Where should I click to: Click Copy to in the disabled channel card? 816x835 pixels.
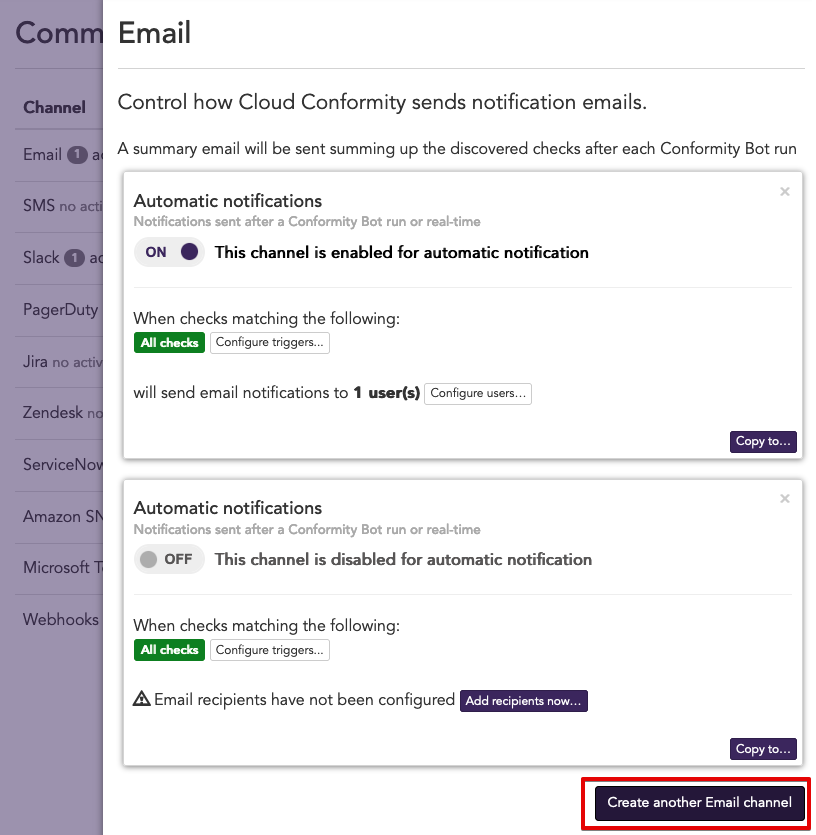point(763,749)
